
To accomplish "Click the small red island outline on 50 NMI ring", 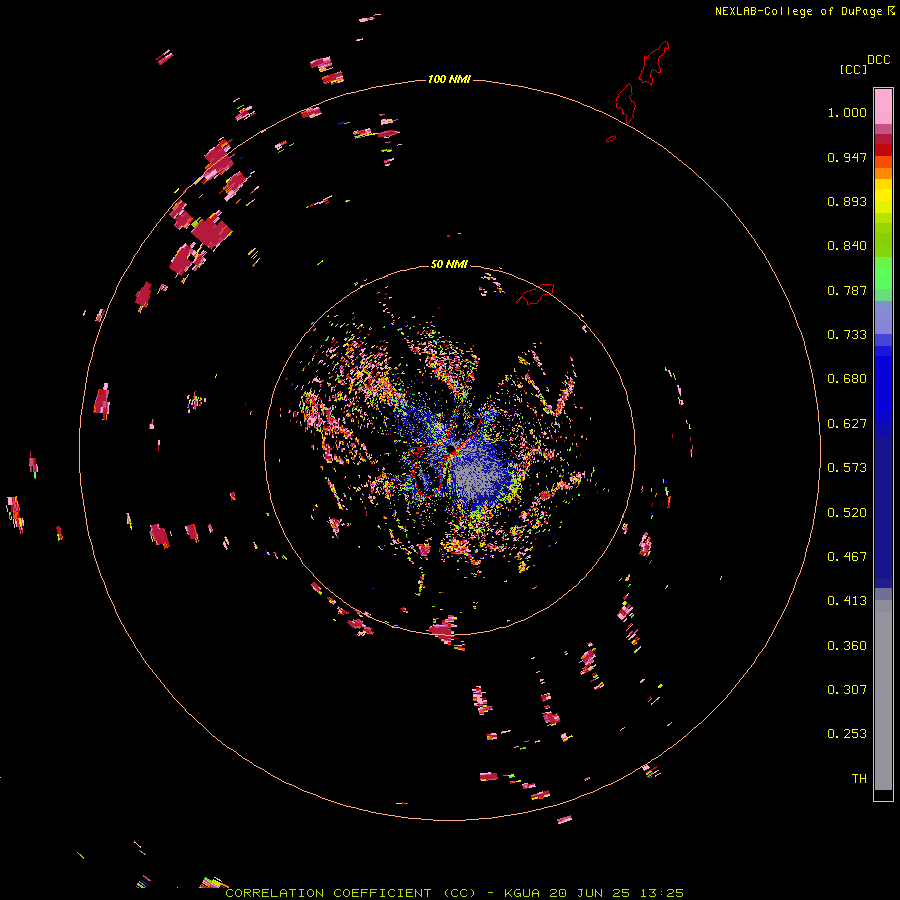I will point(536,294).
